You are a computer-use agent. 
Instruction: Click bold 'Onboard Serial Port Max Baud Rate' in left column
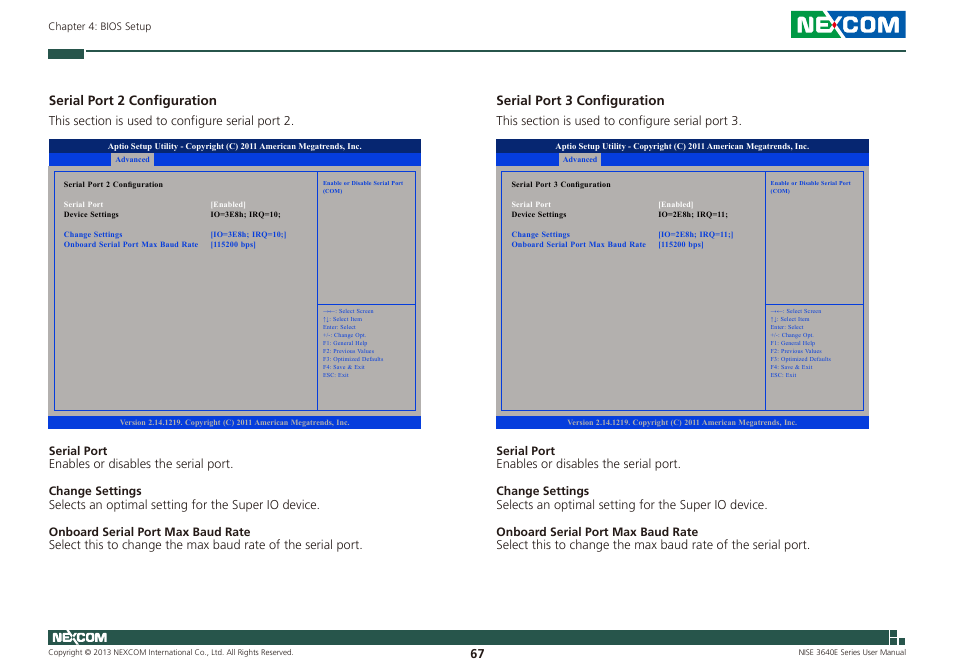tap(150, 532)
